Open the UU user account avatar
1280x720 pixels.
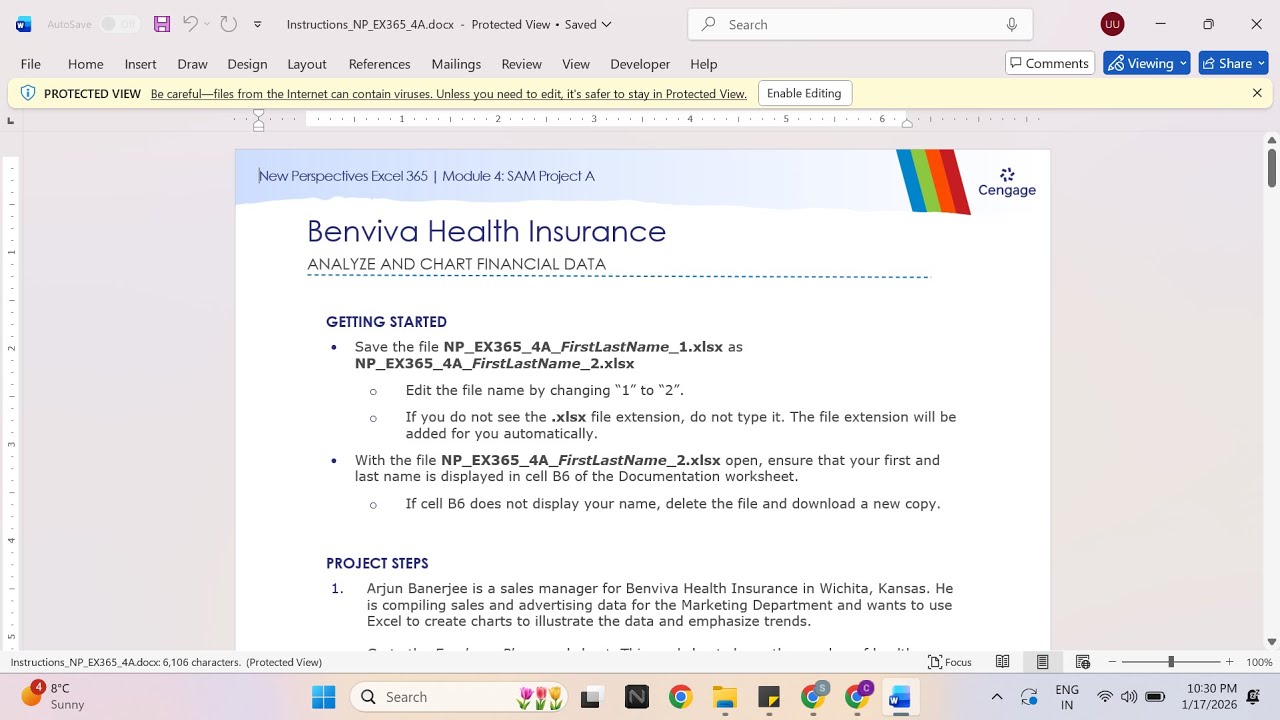pos(1112,24)
